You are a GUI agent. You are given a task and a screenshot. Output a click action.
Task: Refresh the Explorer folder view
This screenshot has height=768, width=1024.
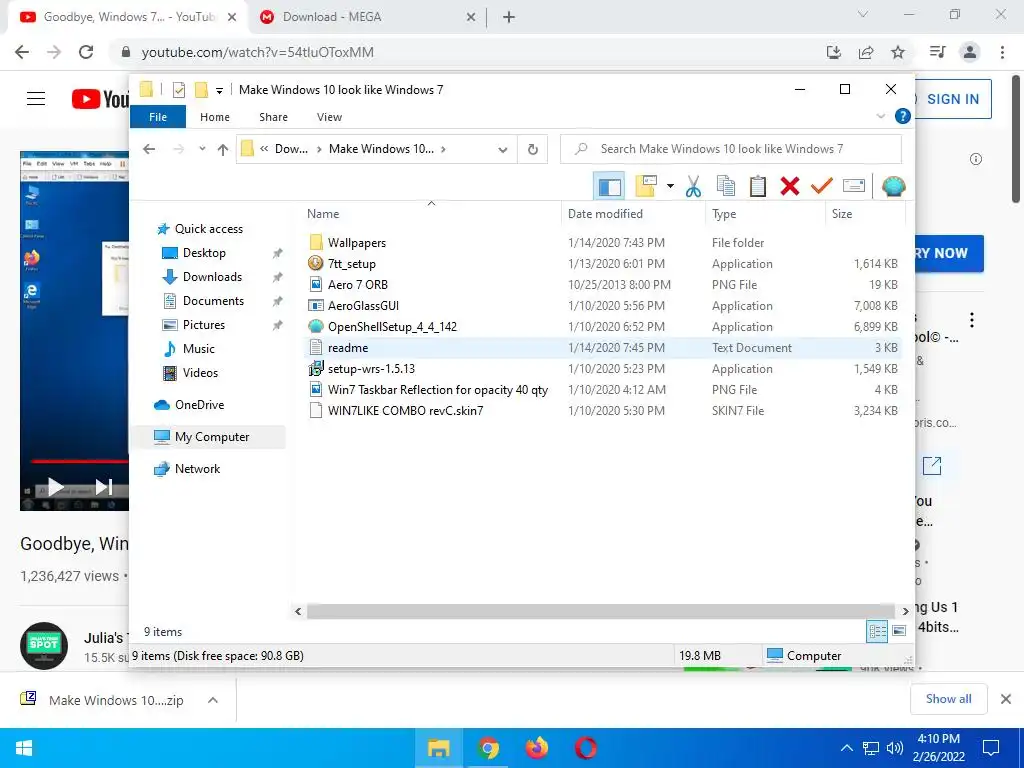pos(533,150)
